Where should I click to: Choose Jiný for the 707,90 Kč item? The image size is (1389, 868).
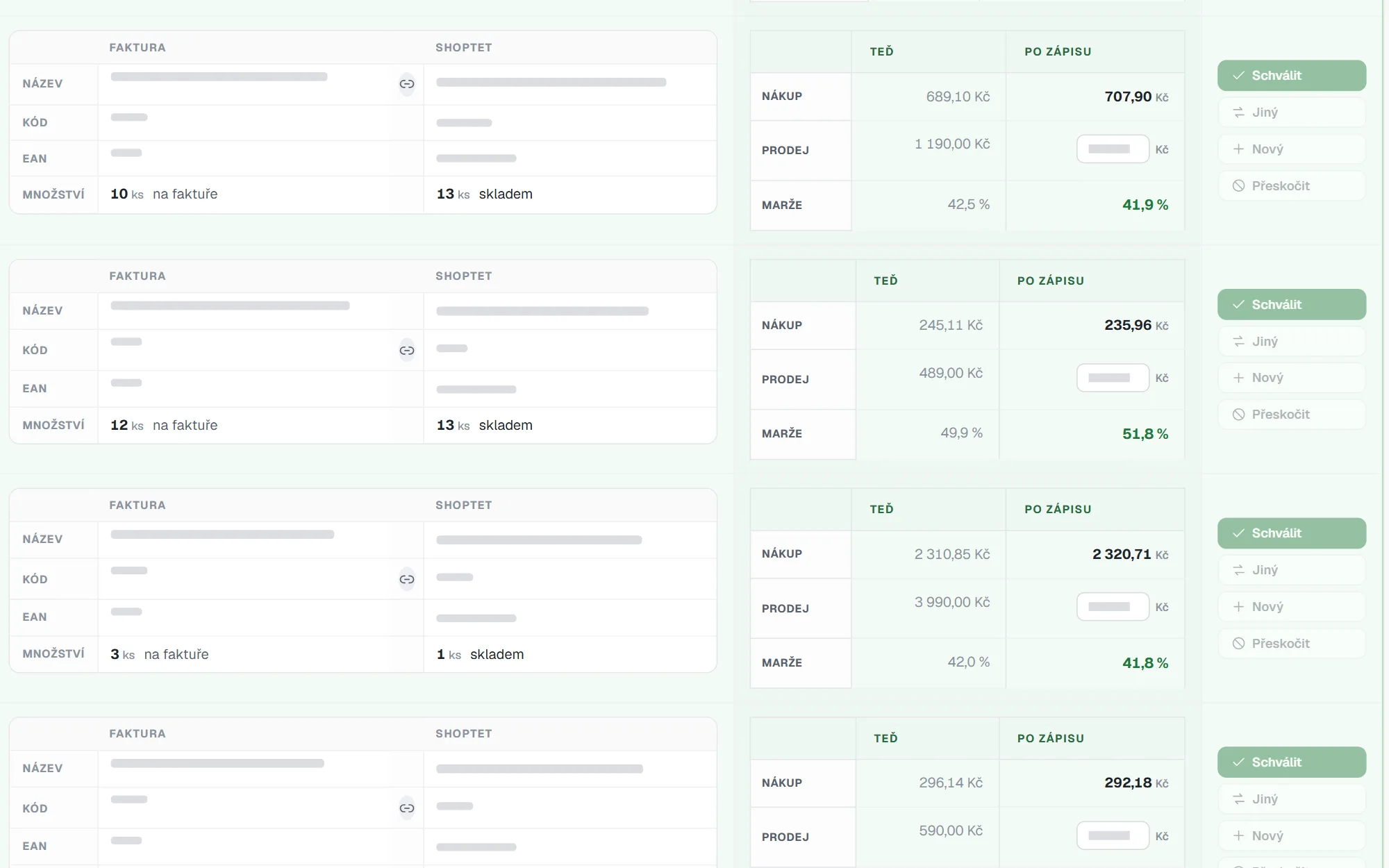[1292, 112]
